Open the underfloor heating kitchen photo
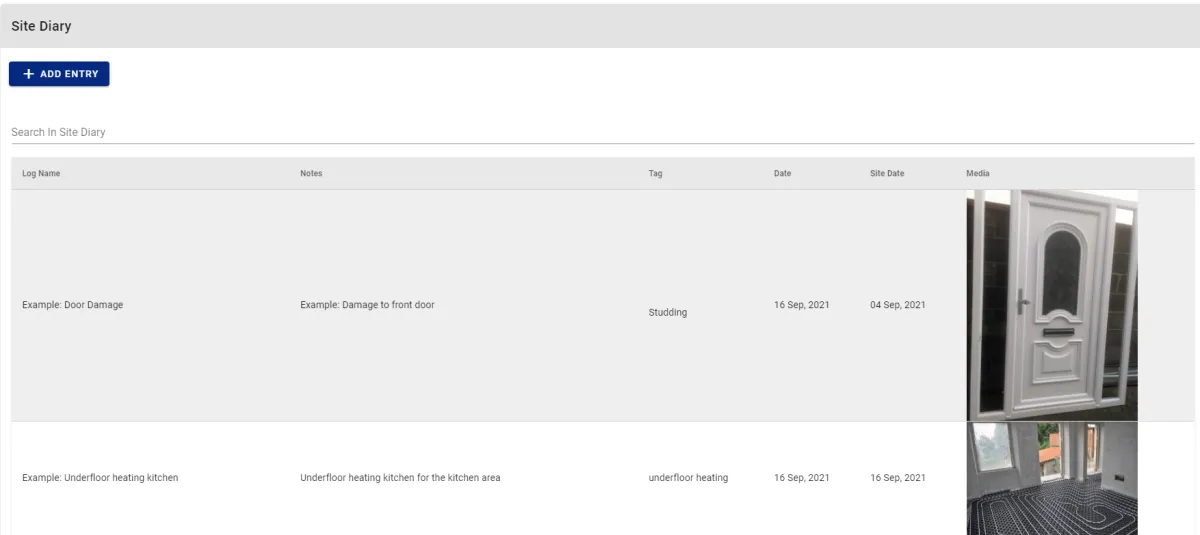 click(1052, 478)
